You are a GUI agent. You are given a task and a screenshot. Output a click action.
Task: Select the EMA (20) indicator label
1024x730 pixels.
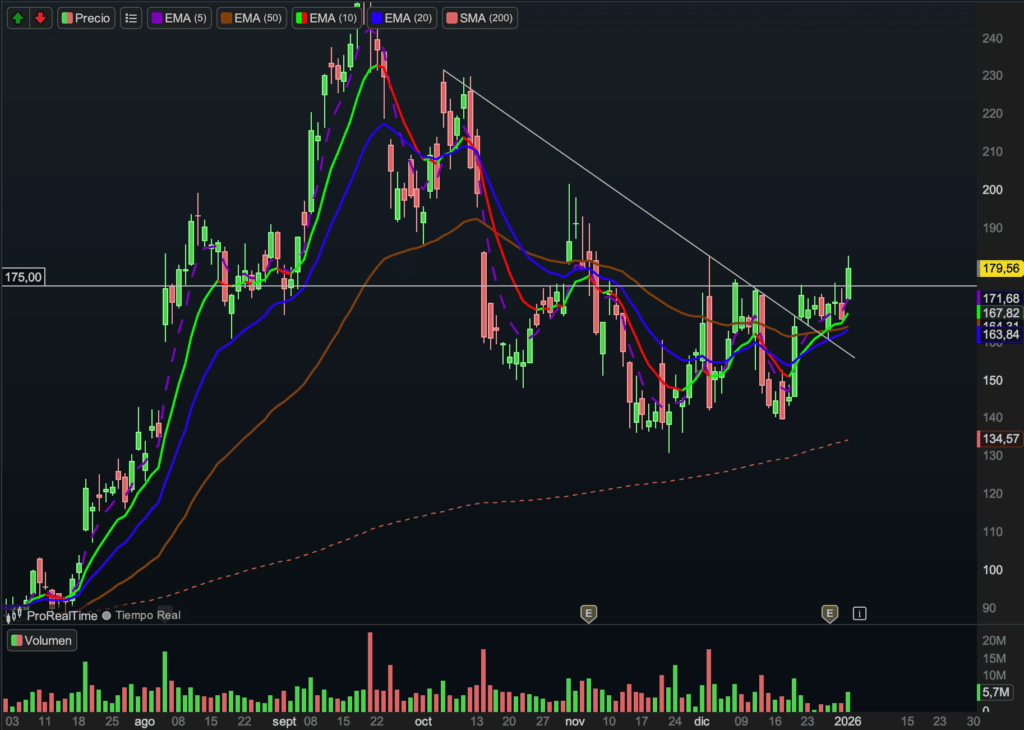tap(403, 18)
